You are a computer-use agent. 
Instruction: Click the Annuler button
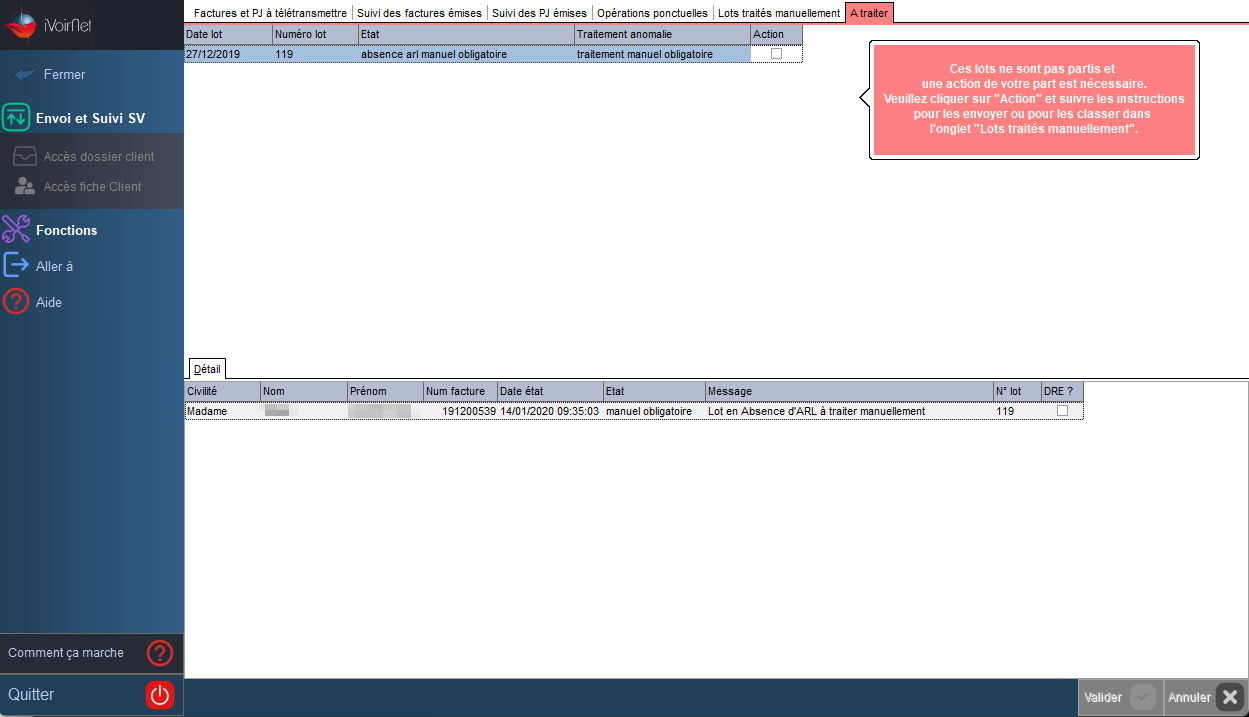click(1205, 697)
